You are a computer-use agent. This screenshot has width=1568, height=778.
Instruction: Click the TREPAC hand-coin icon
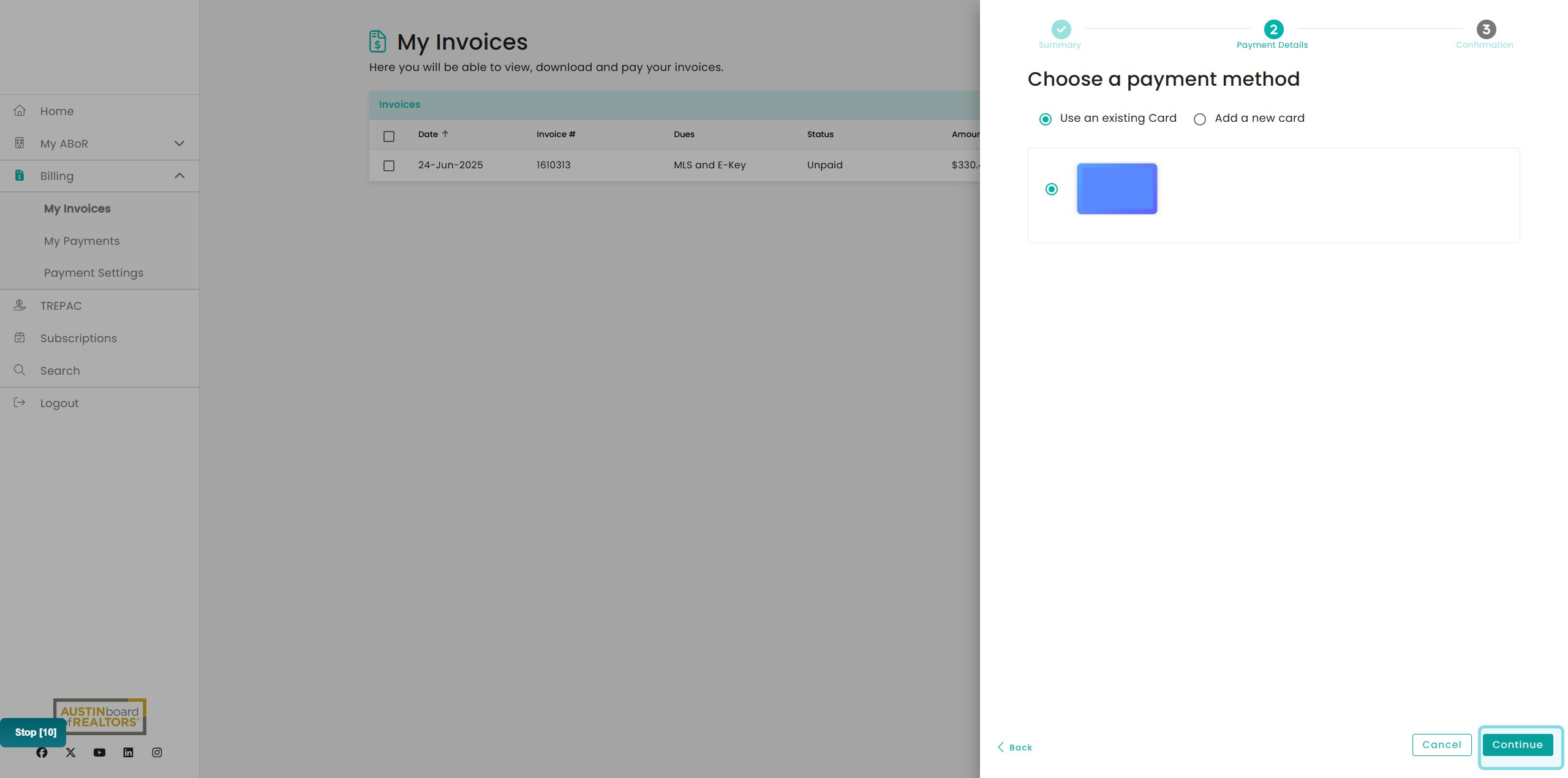click(x=20, y=305)
